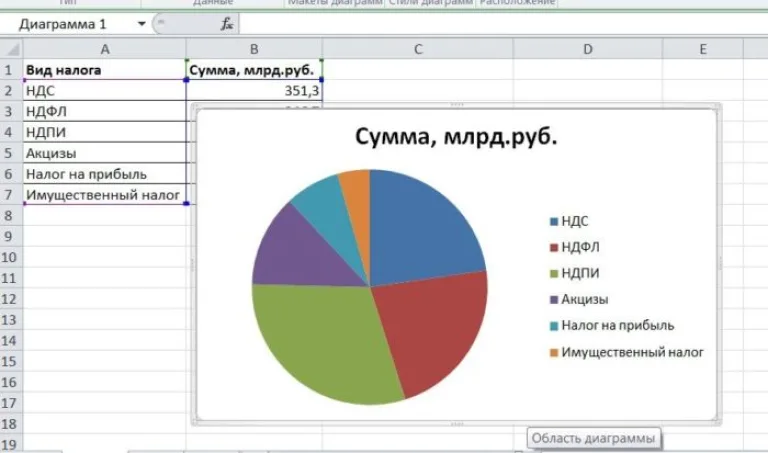Image resolution: width=768 pixels, height=453 pixels.
Task: Click into the formula bar field
Action: click(x=503, y=24)
